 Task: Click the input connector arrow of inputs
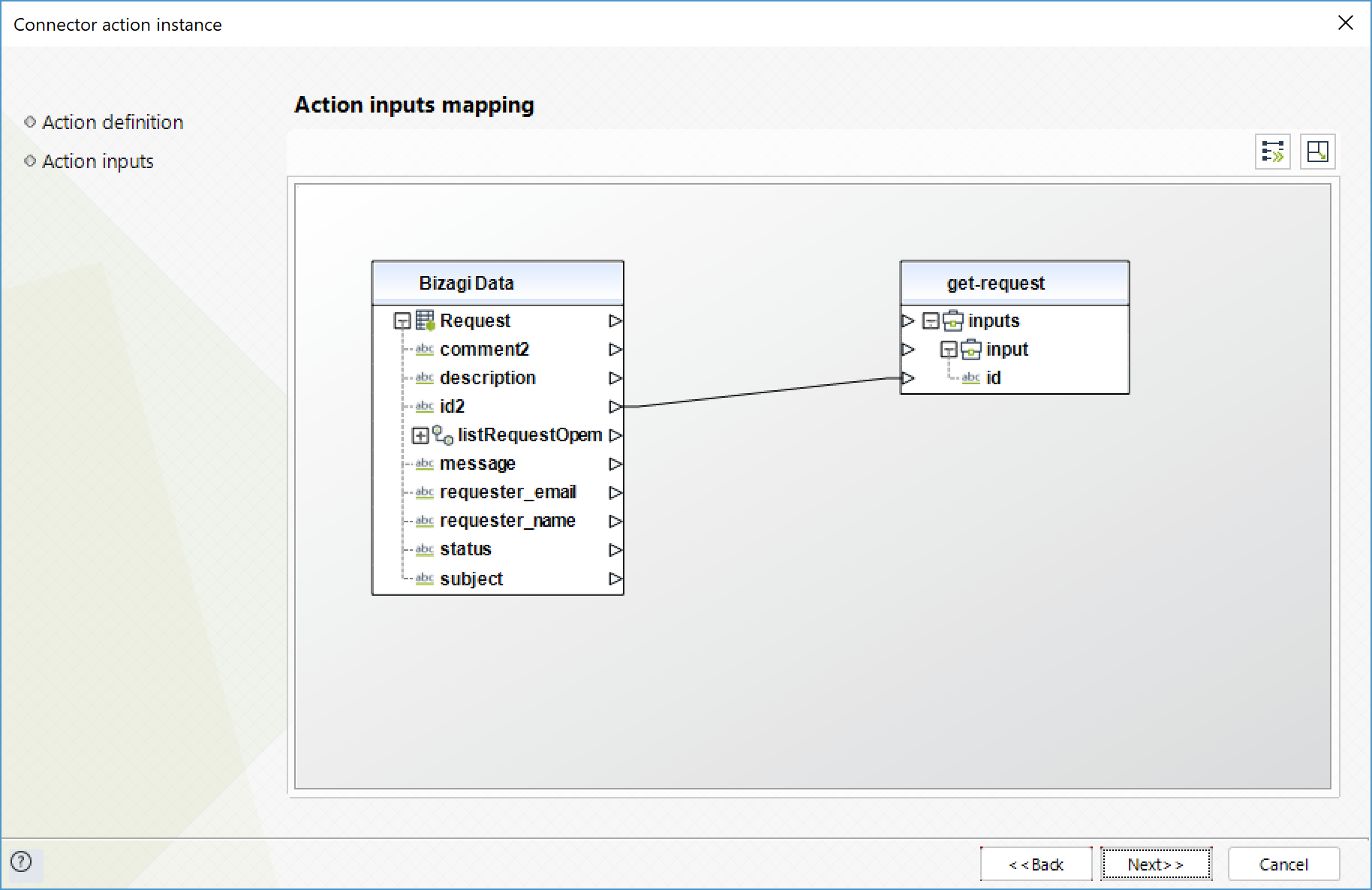click(x=908, y=321)
